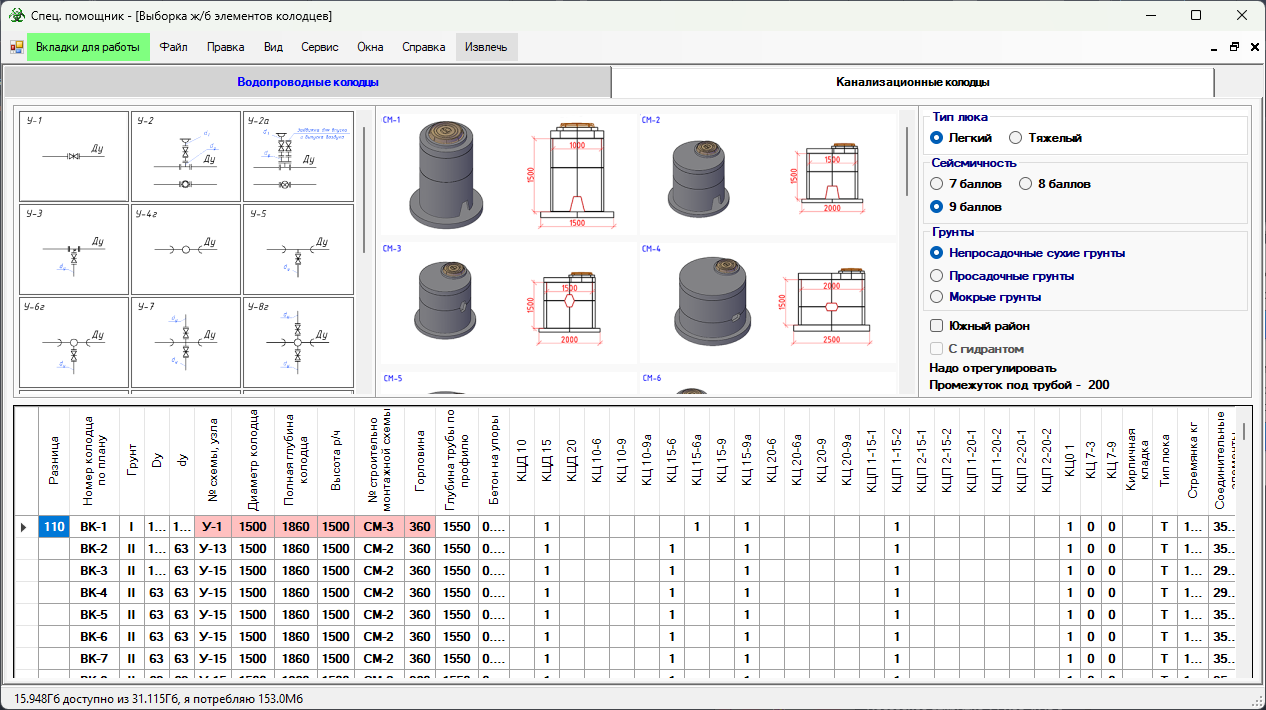This screenshot has width=1266, height=710.
Task: Open the Вкладки для работы dropdown
Action: click(88, 47)
